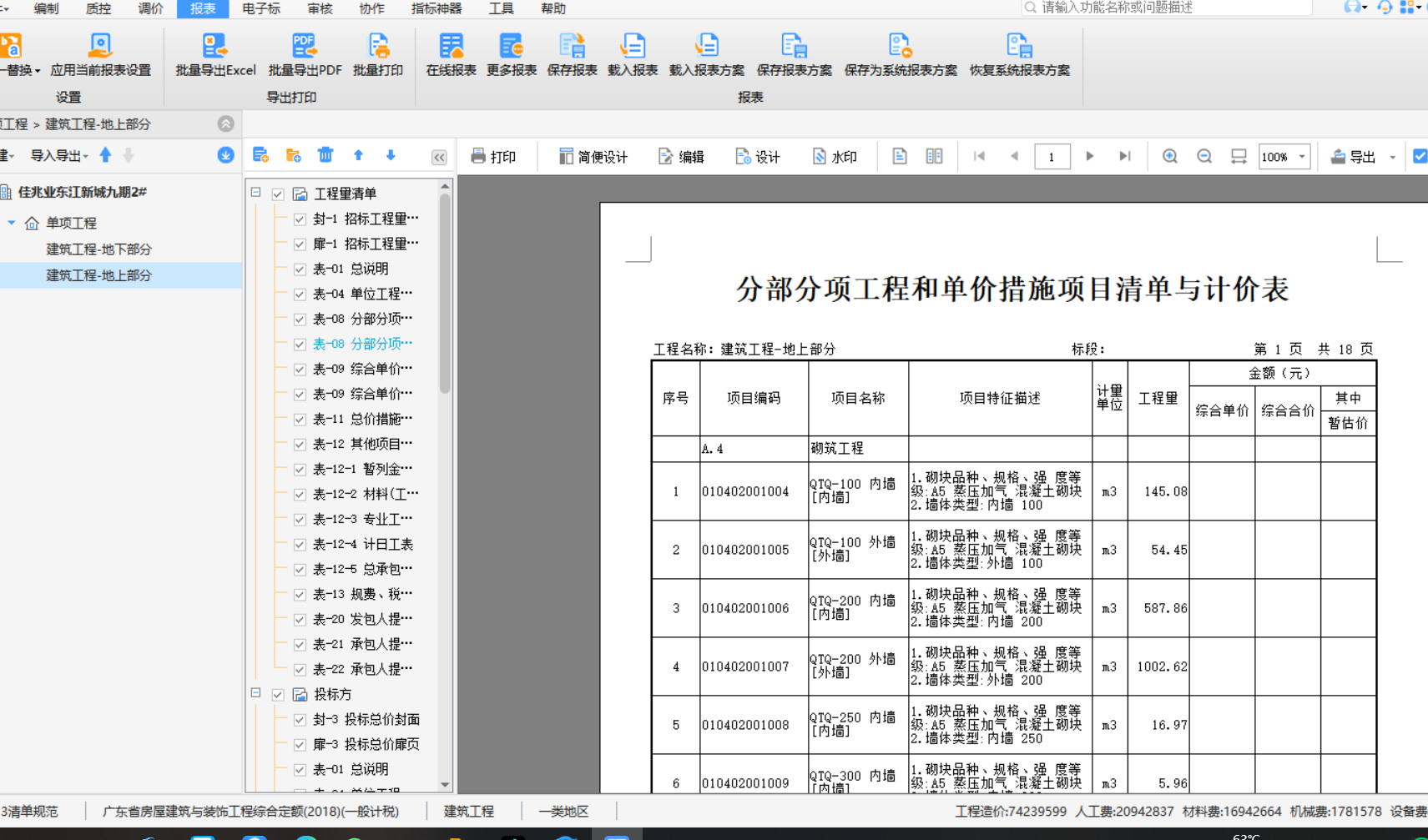This screenshot has width=1428, height=840.
Task: Toggle the blue checkbox right of 导出
Action: click(x=1420, y=156)
